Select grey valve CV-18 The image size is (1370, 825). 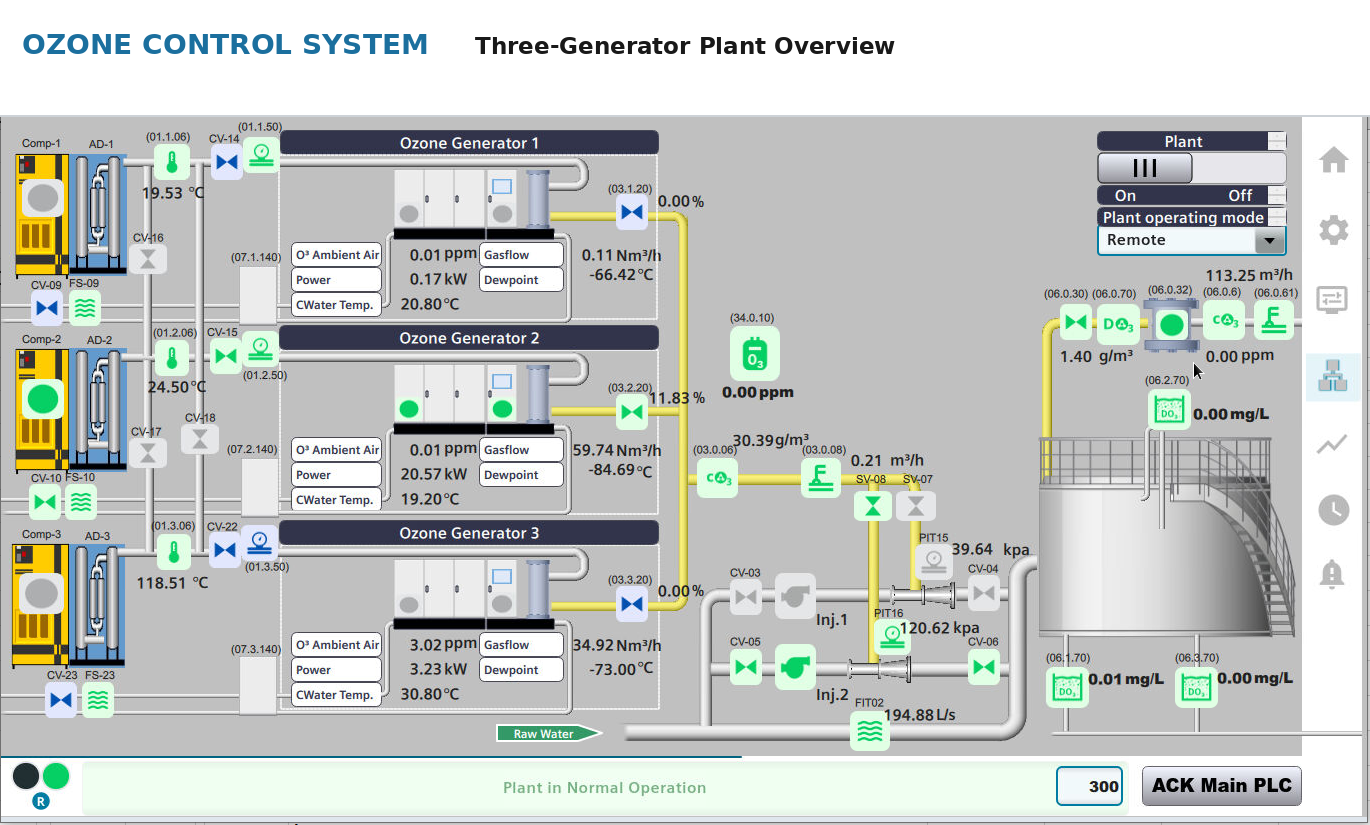pyautogui.click(x=200, y=438)
